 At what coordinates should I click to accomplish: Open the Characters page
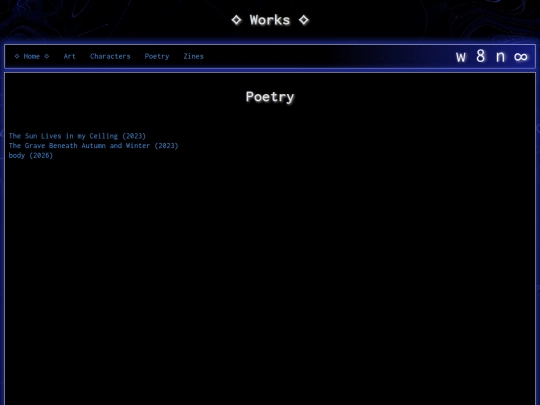(110, 56)
